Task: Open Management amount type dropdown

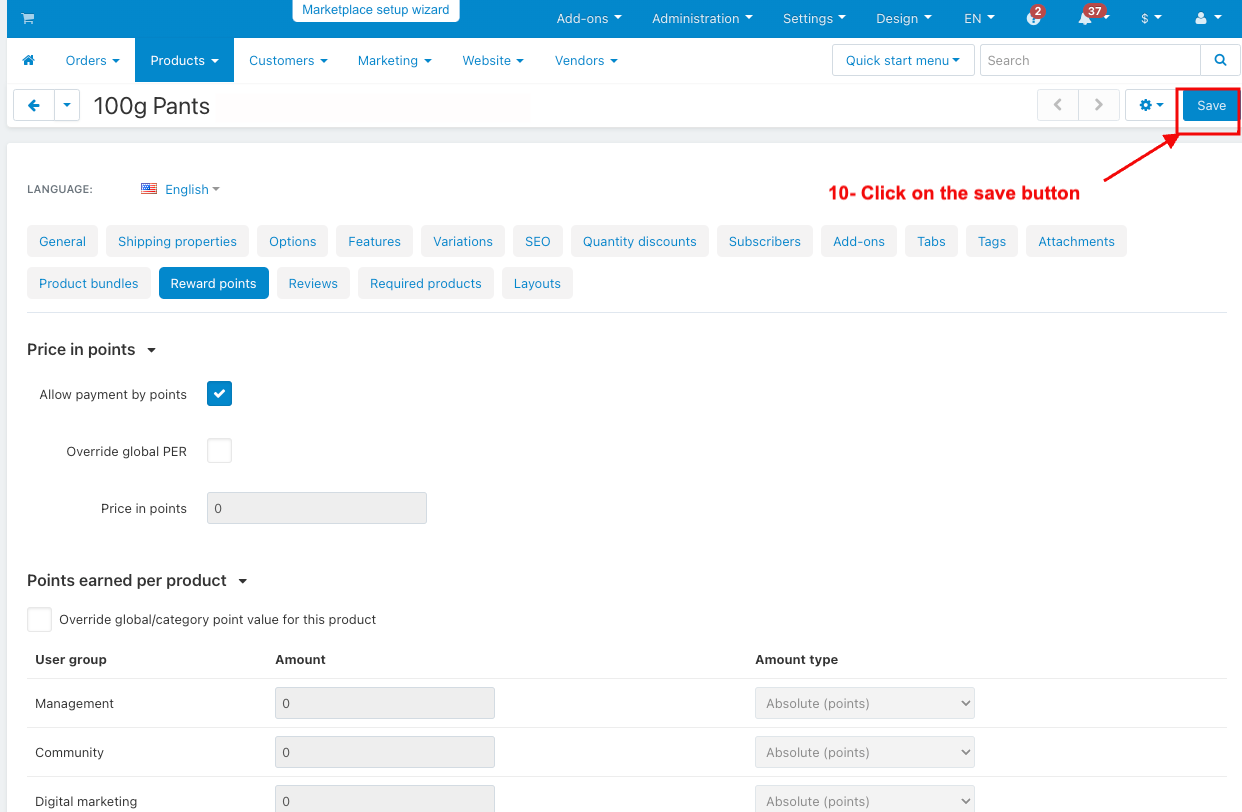Action: click(865, 703)
